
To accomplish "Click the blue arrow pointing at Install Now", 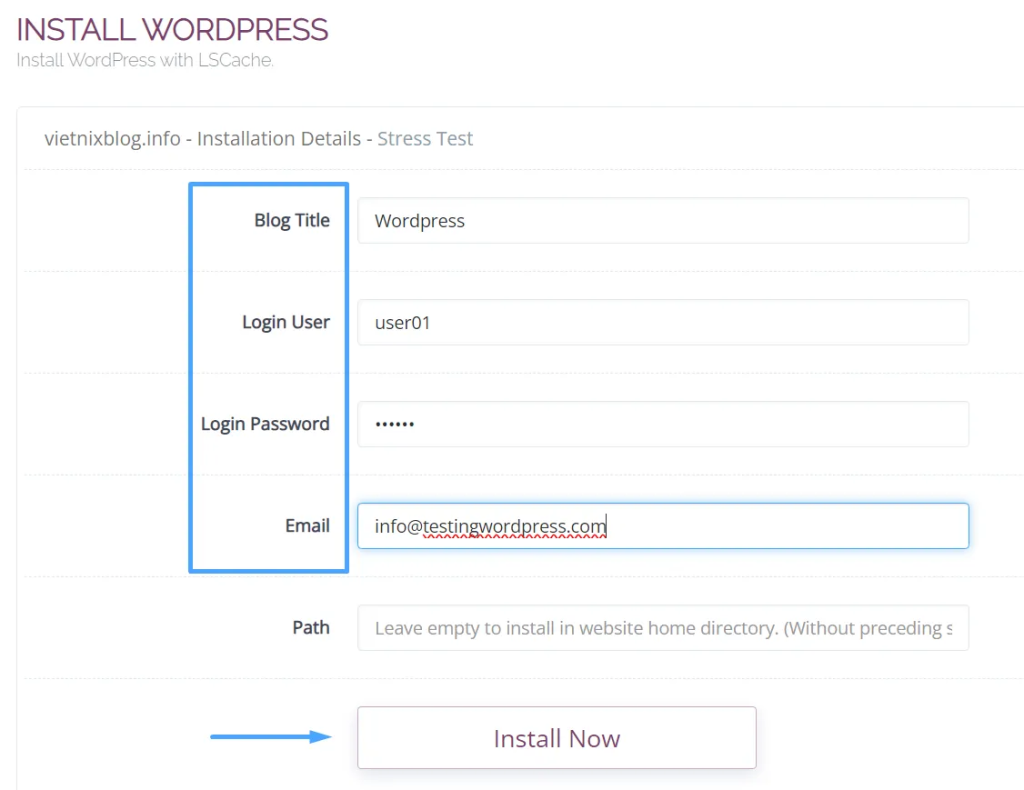I will (270, 737).
